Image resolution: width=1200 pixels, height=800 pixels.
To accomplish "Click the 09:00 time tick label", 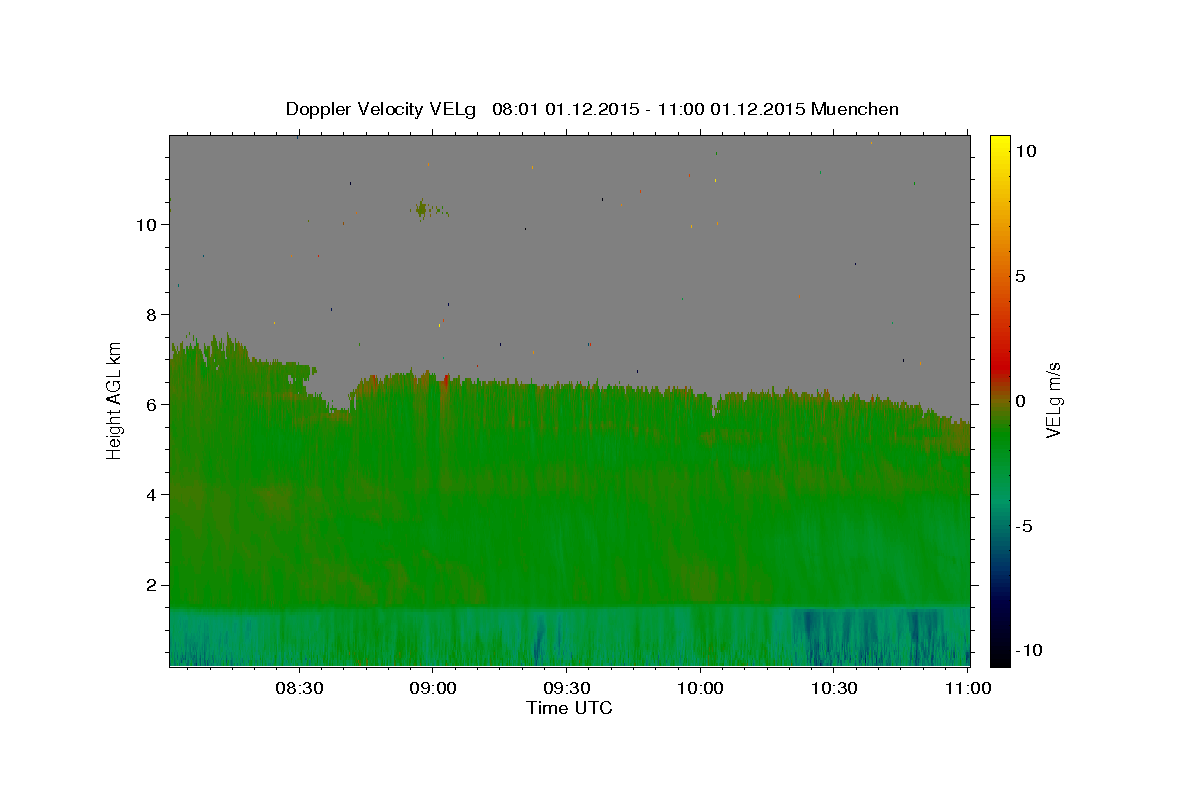I will pos(432,688).
